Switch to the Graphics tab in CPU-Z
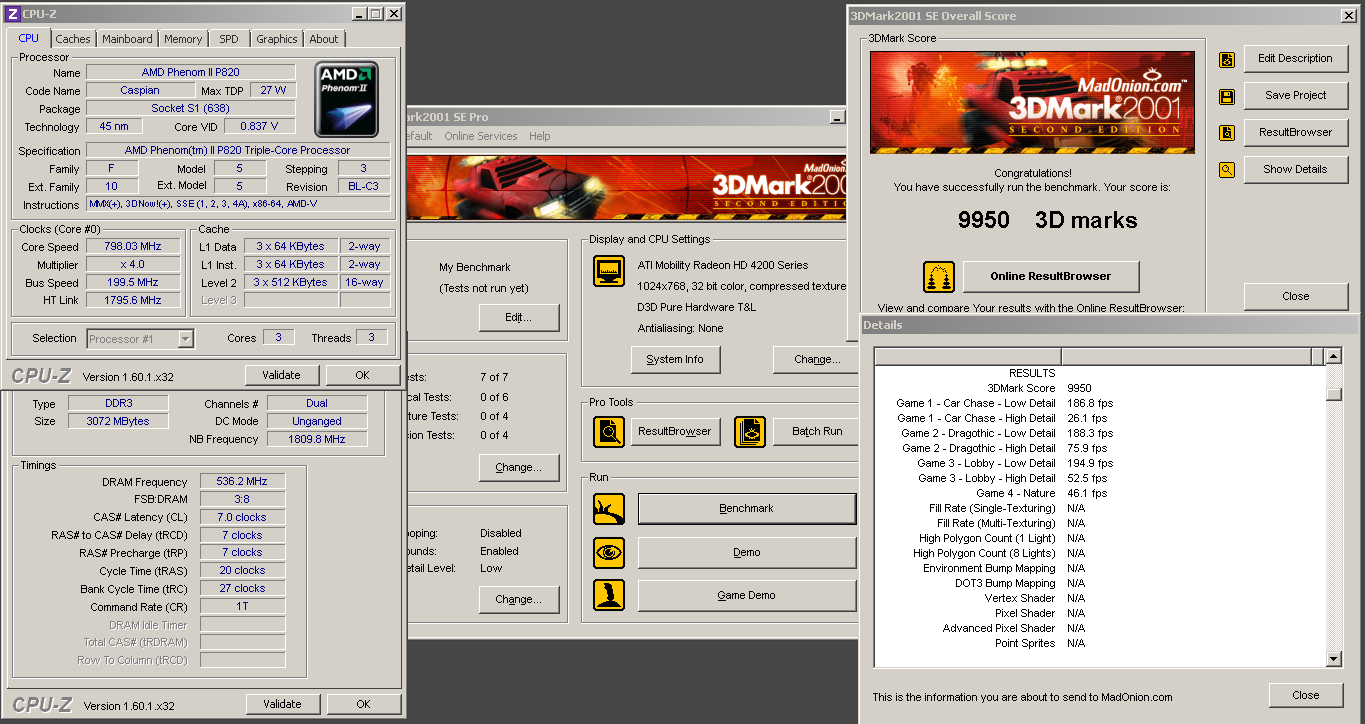Viewport: 1365px width, 724px height. tap(277, 39)
